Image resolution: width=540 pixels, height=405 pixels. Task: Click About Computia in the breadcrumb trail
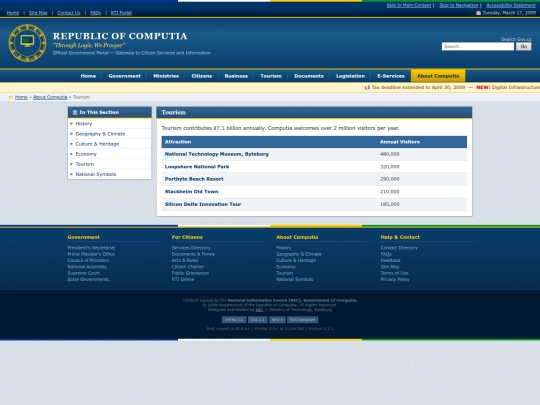coord(50,97)
